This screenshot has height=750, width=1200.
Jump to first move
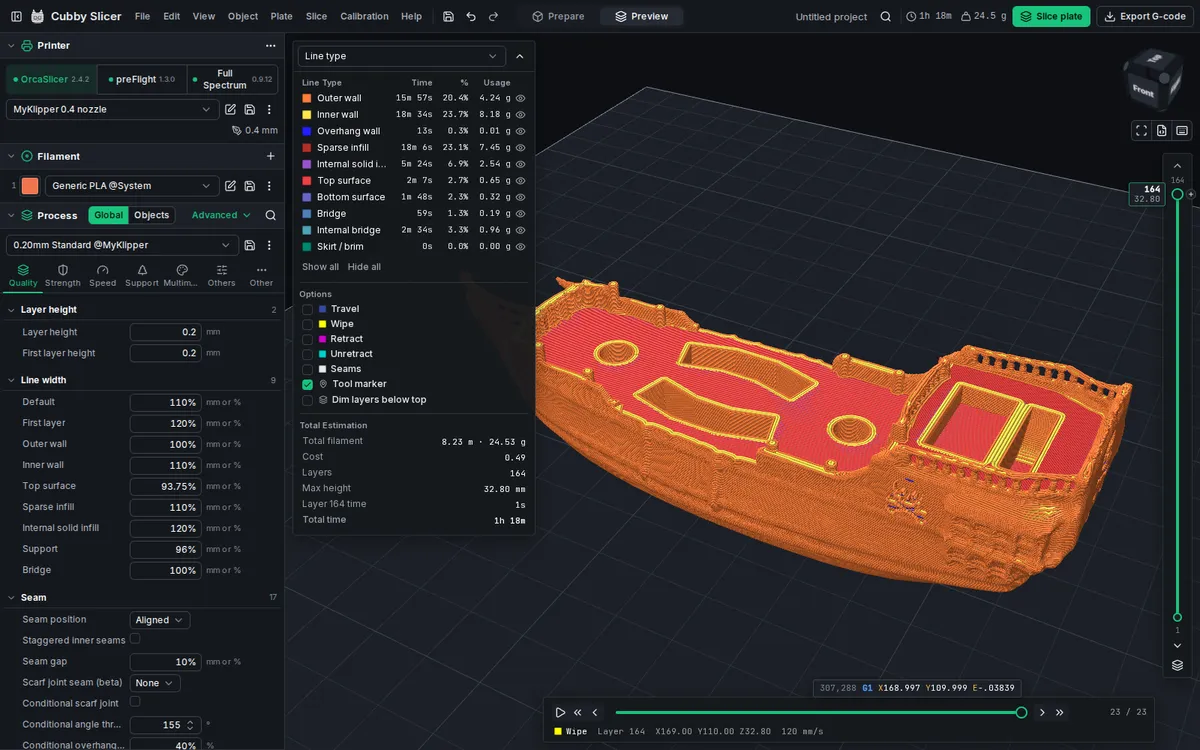(578, 712)
